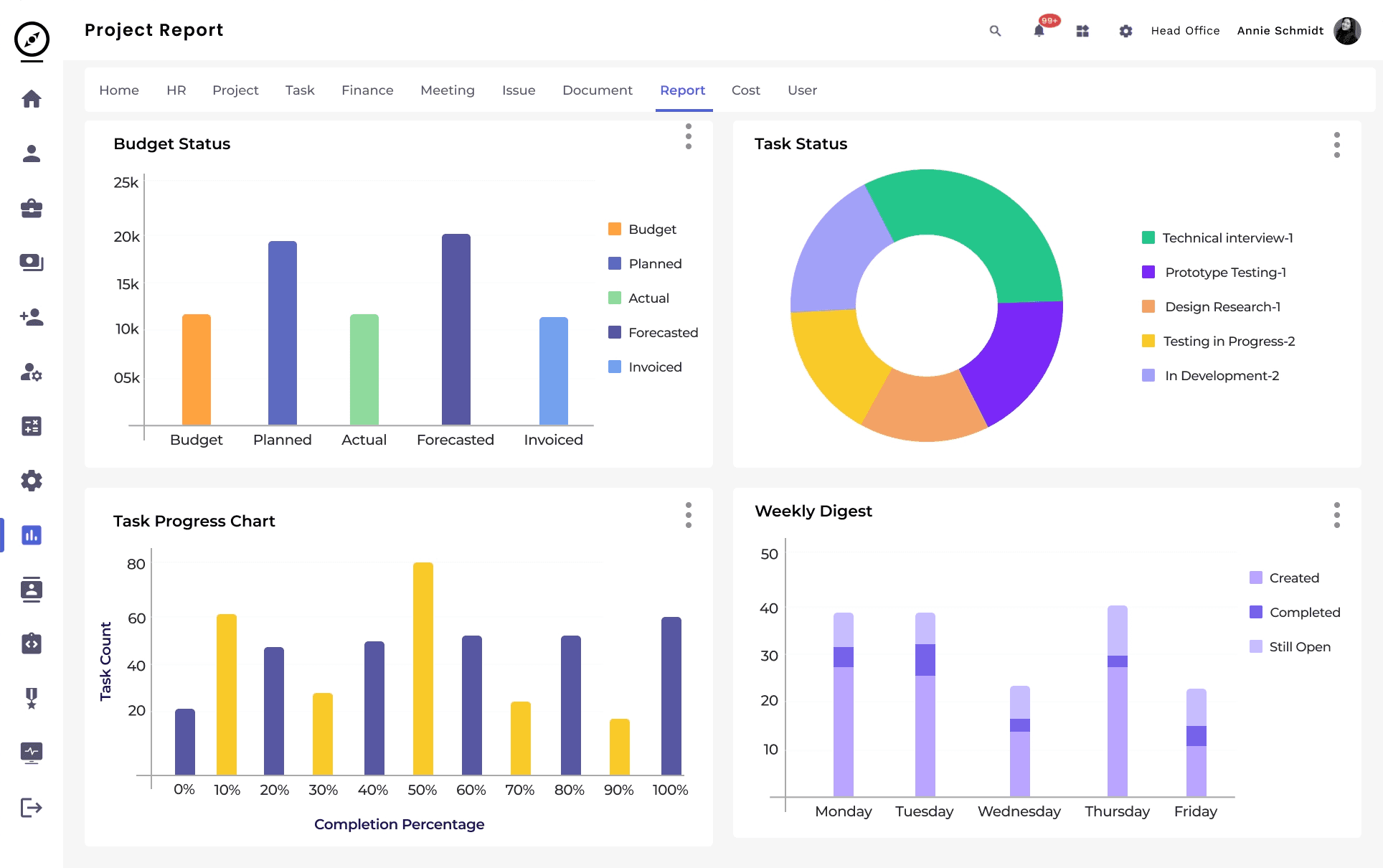
Task: Click the logout icon at sidebar bottom
Action: point(32,808)
